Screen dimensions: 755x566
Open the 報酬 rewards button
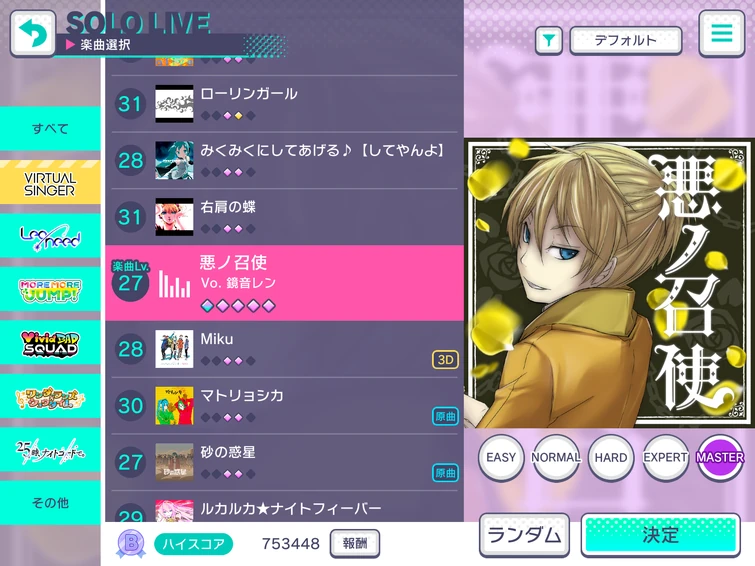(355, 543)
